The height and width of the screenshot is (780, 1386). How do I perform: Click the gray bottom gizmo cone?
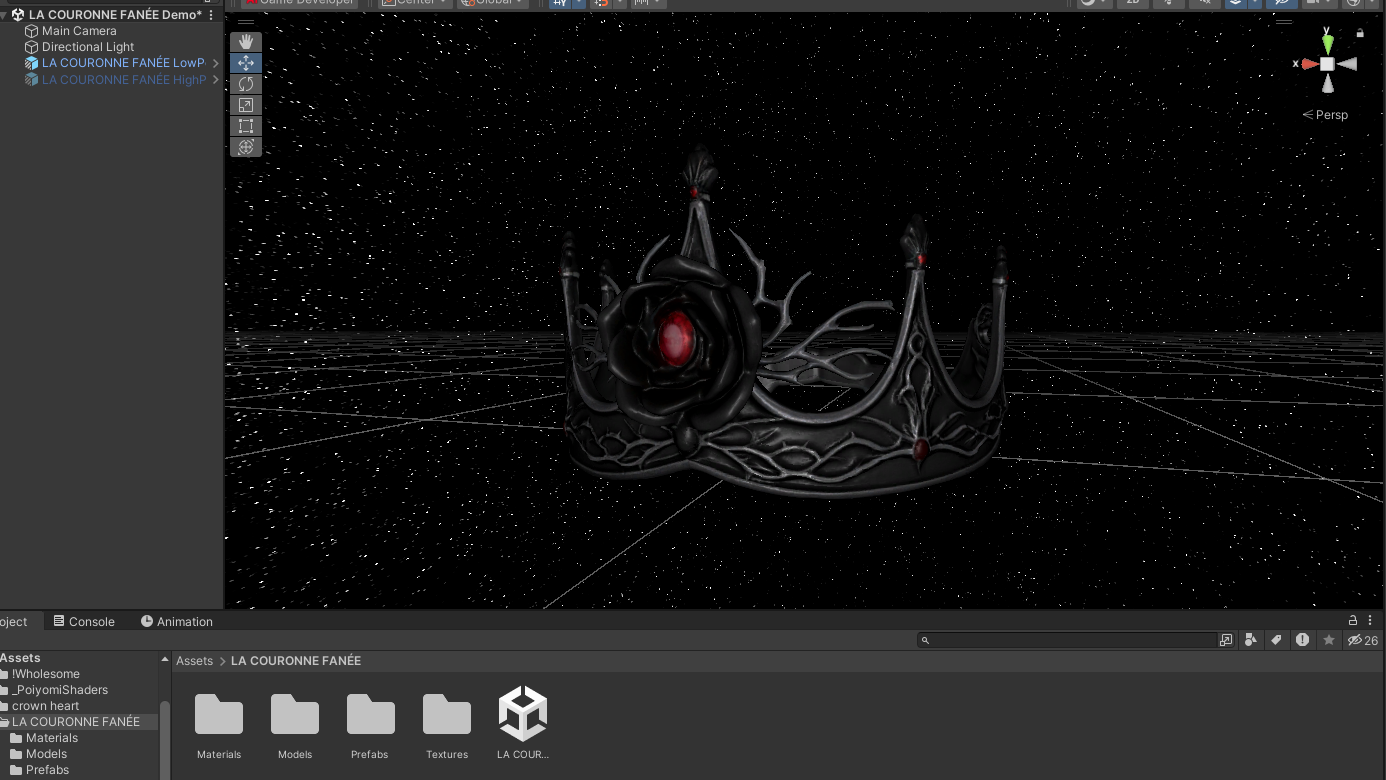1327,84
